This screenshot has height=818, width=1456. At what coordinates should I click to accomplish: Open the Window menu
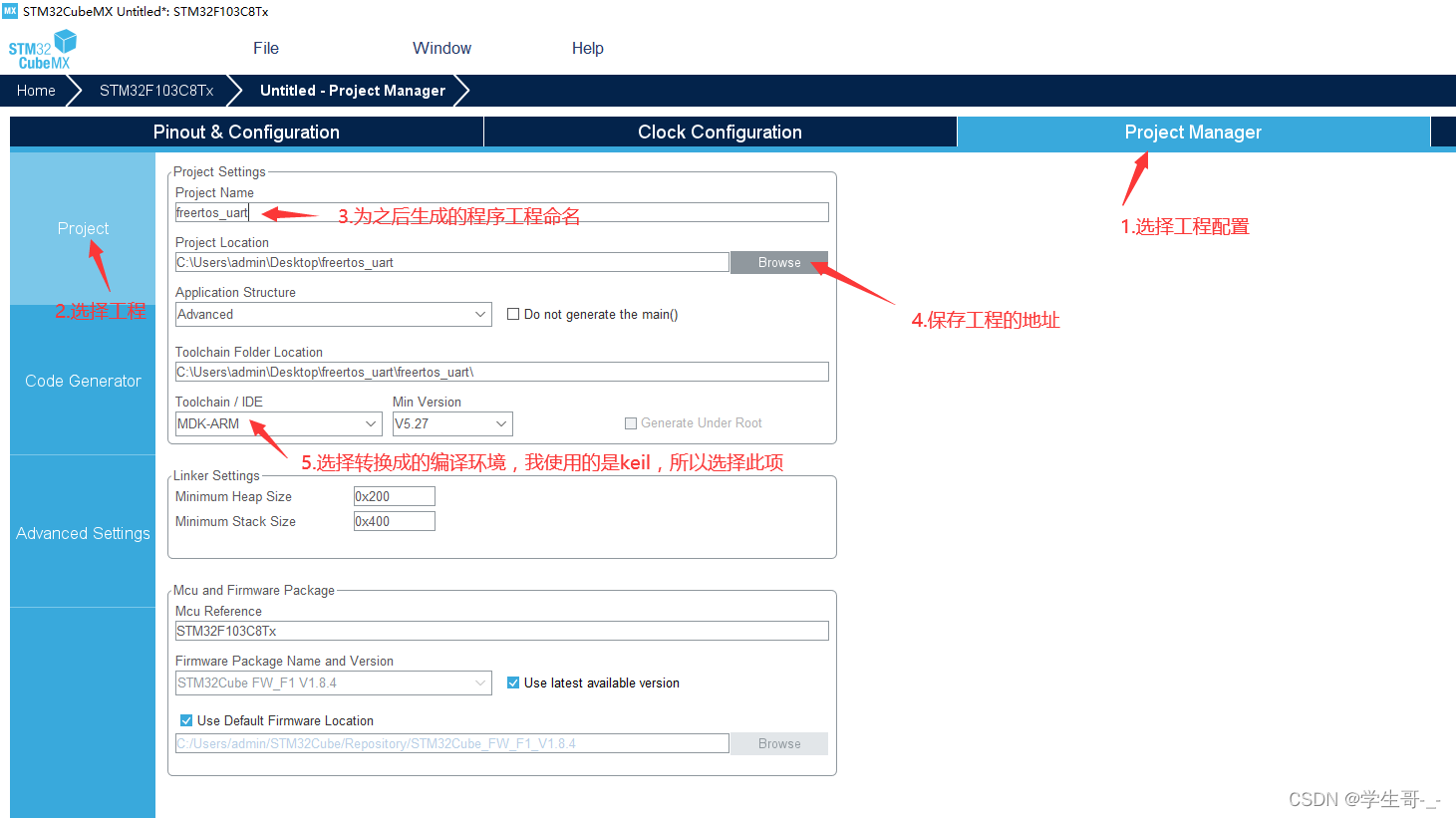[x=441, y=48]
